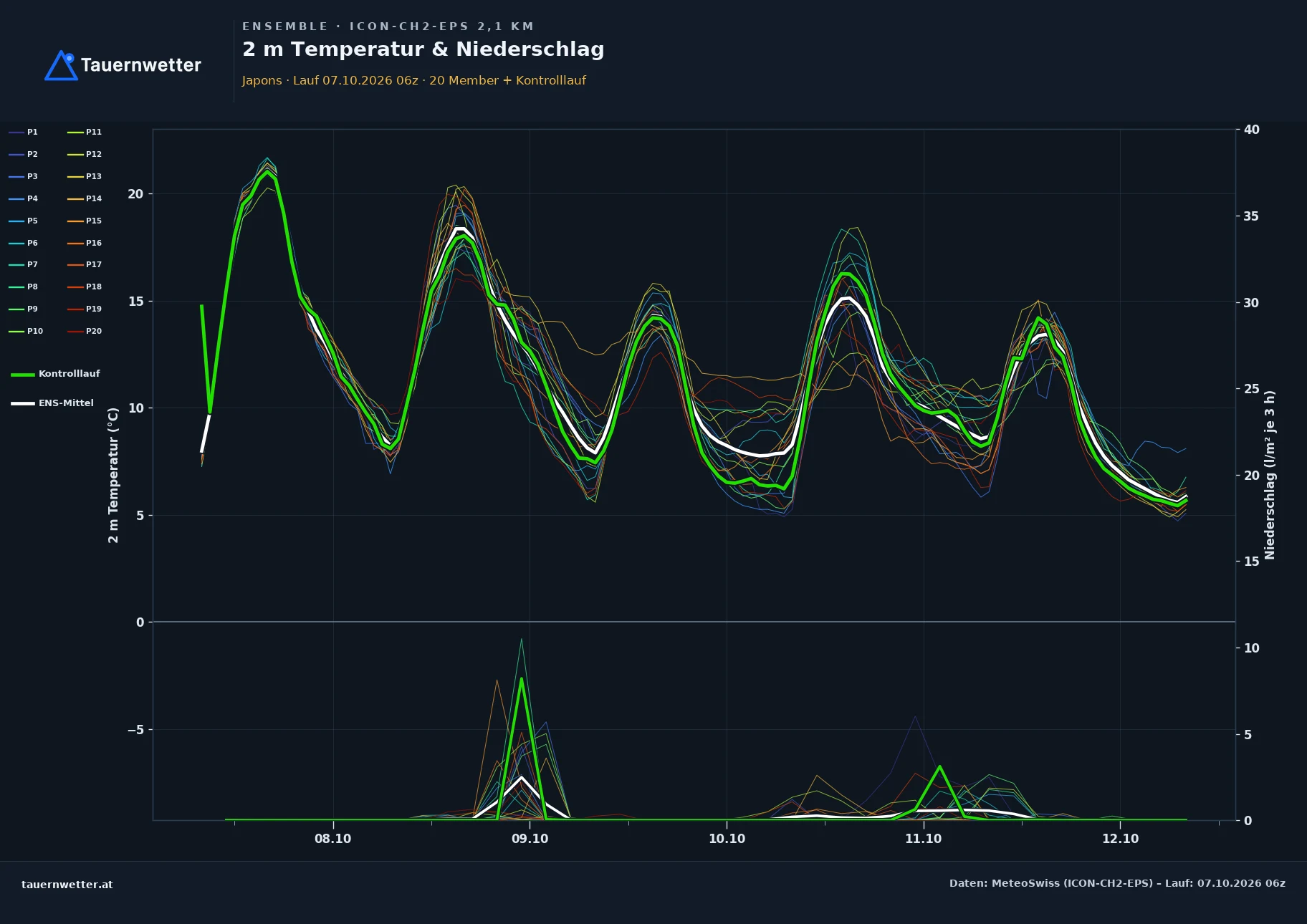
Task: Select the P19 legend entry
Action: [85, 309]
